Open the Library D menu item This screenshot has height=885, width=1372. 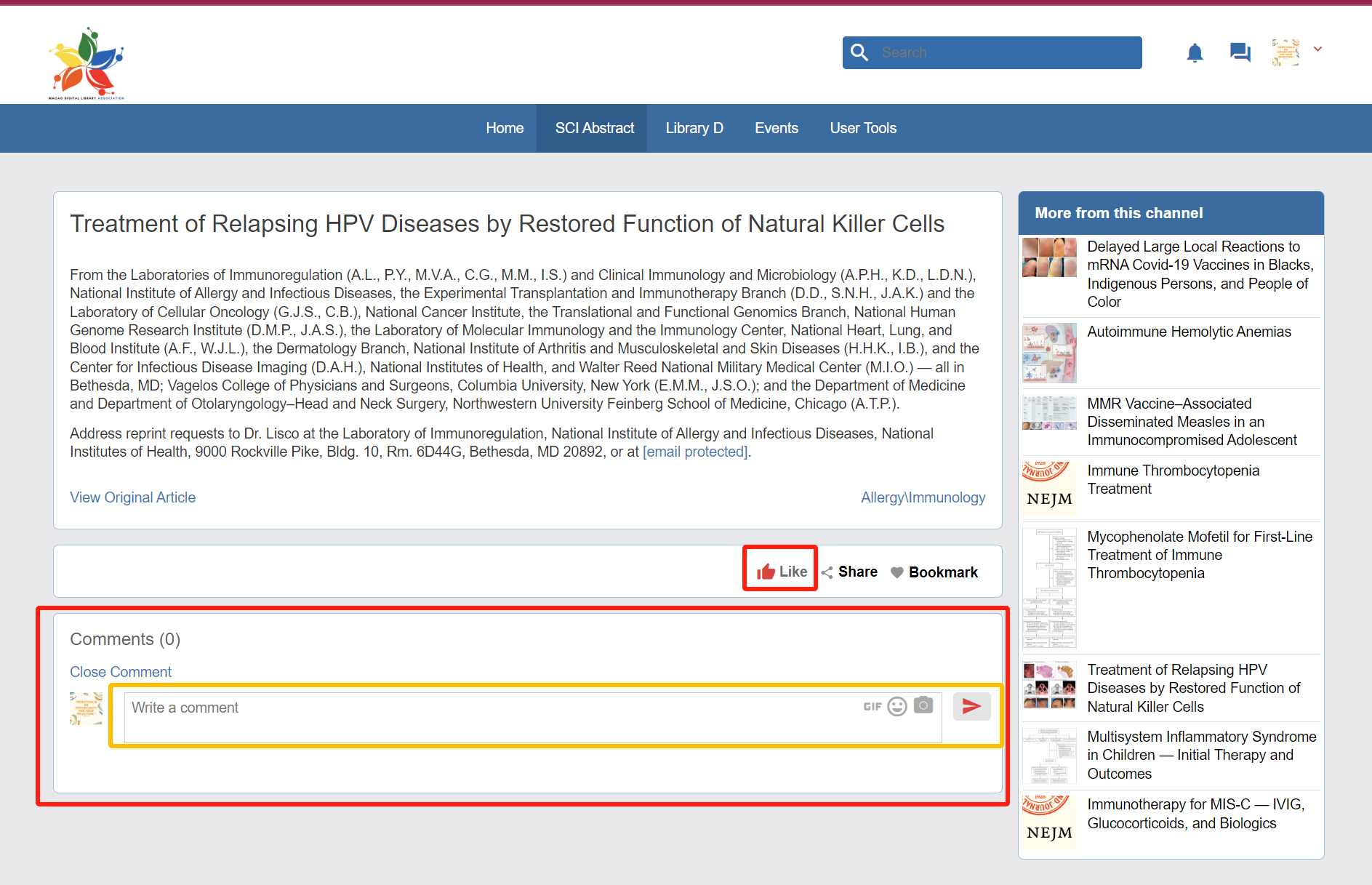(694, 128)
